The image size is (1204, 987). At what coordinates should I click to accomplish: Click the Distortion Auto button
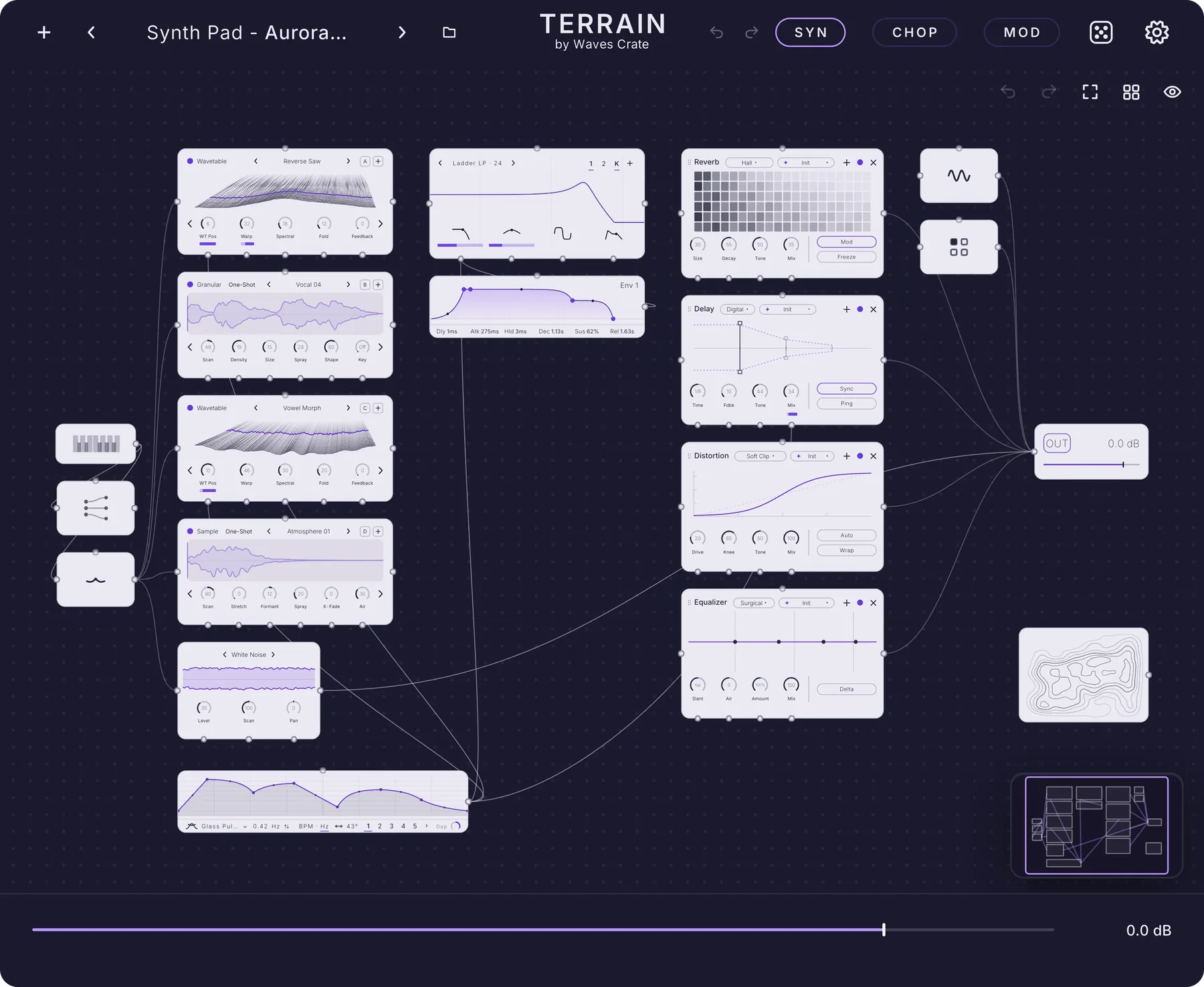(x=846, y=535)
